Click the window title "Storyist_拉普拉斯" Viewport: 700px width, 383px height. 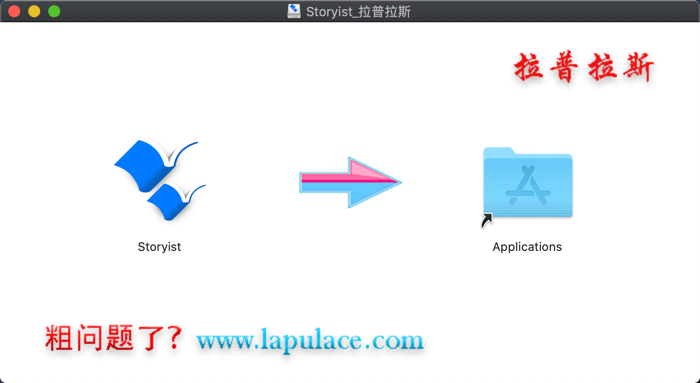click(358, 11)
